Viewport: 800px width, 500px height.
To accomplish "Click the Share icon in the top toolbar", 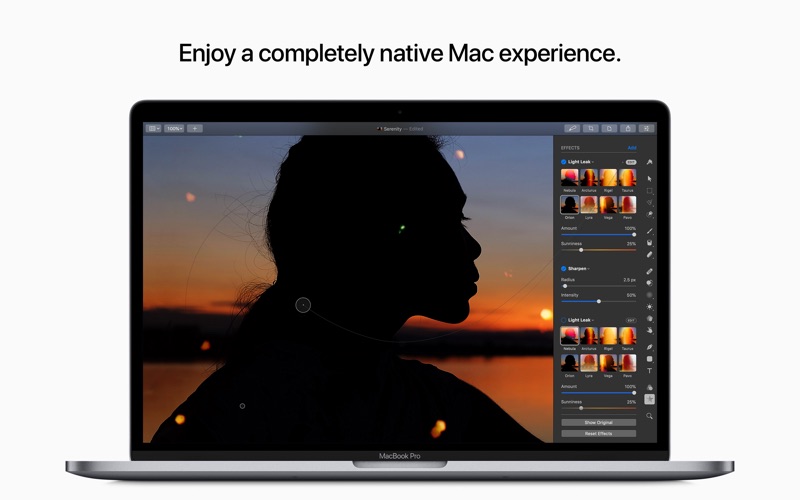I will 628,129.
